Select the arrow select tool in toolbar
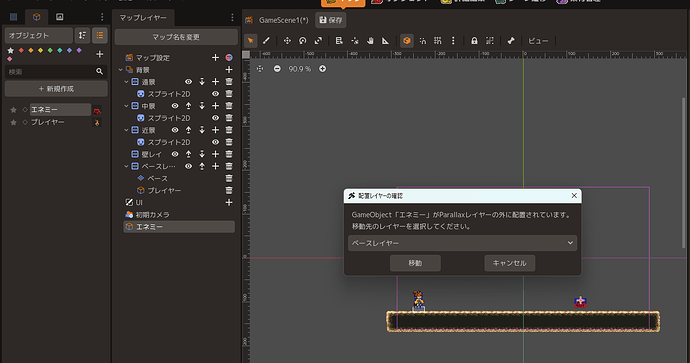The image size is (690, 363). (250, 41)
